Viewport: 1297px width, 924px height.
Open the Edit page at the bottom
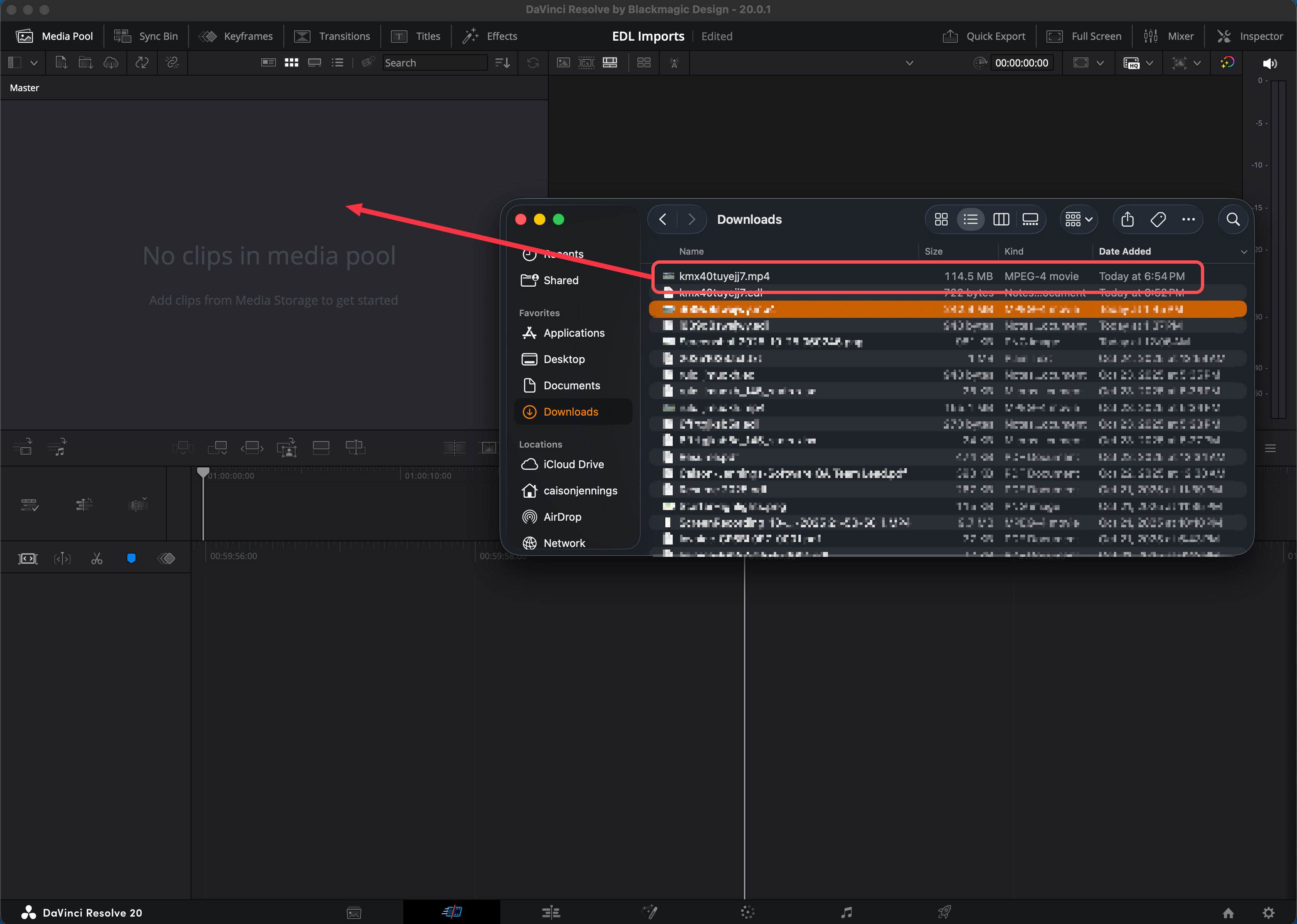click(x=551, y=912)
